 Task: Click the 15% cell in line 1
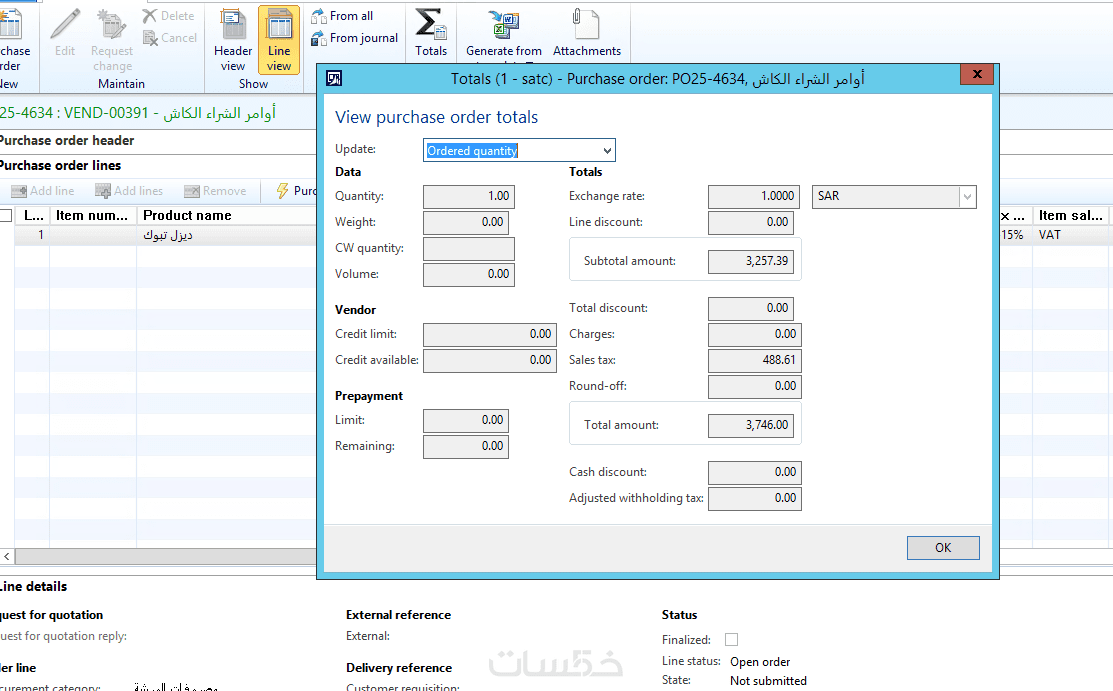click(x=1012, y=235)
